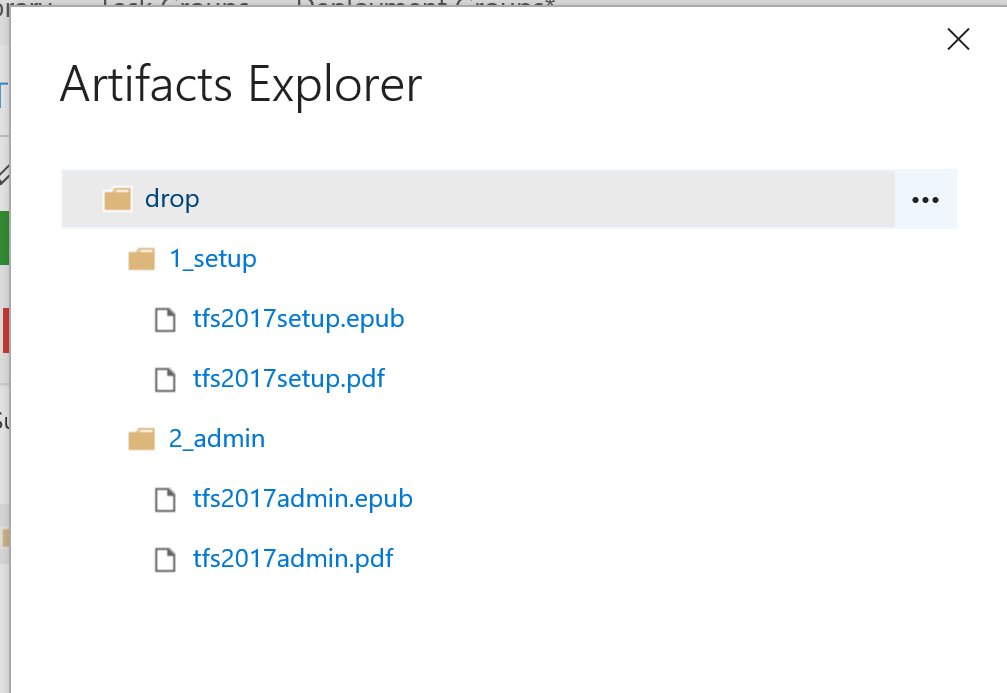Click the 1_setup folder icon
This screenshot has height=693, width=1007.
pyautogui.click(x=141, y=259)
